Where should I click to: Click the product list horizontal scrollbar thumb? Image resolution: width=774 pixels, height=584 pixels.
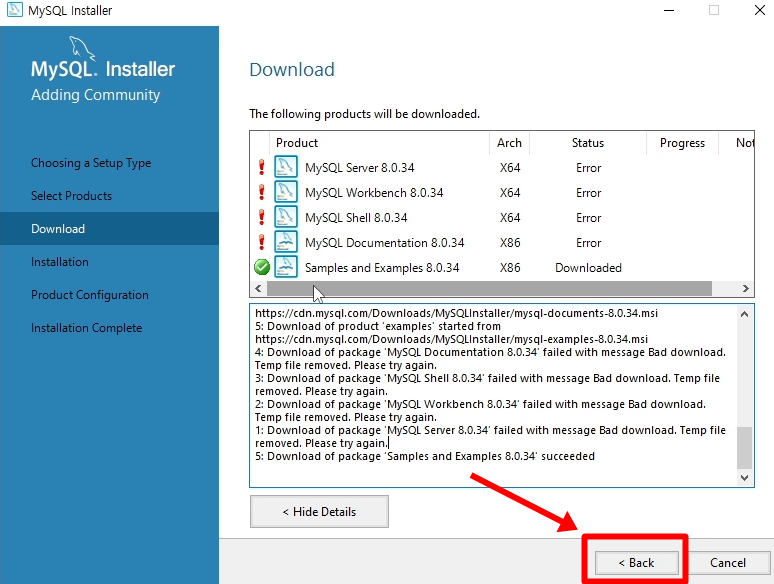pyautogui.click(x=489, y=288)
